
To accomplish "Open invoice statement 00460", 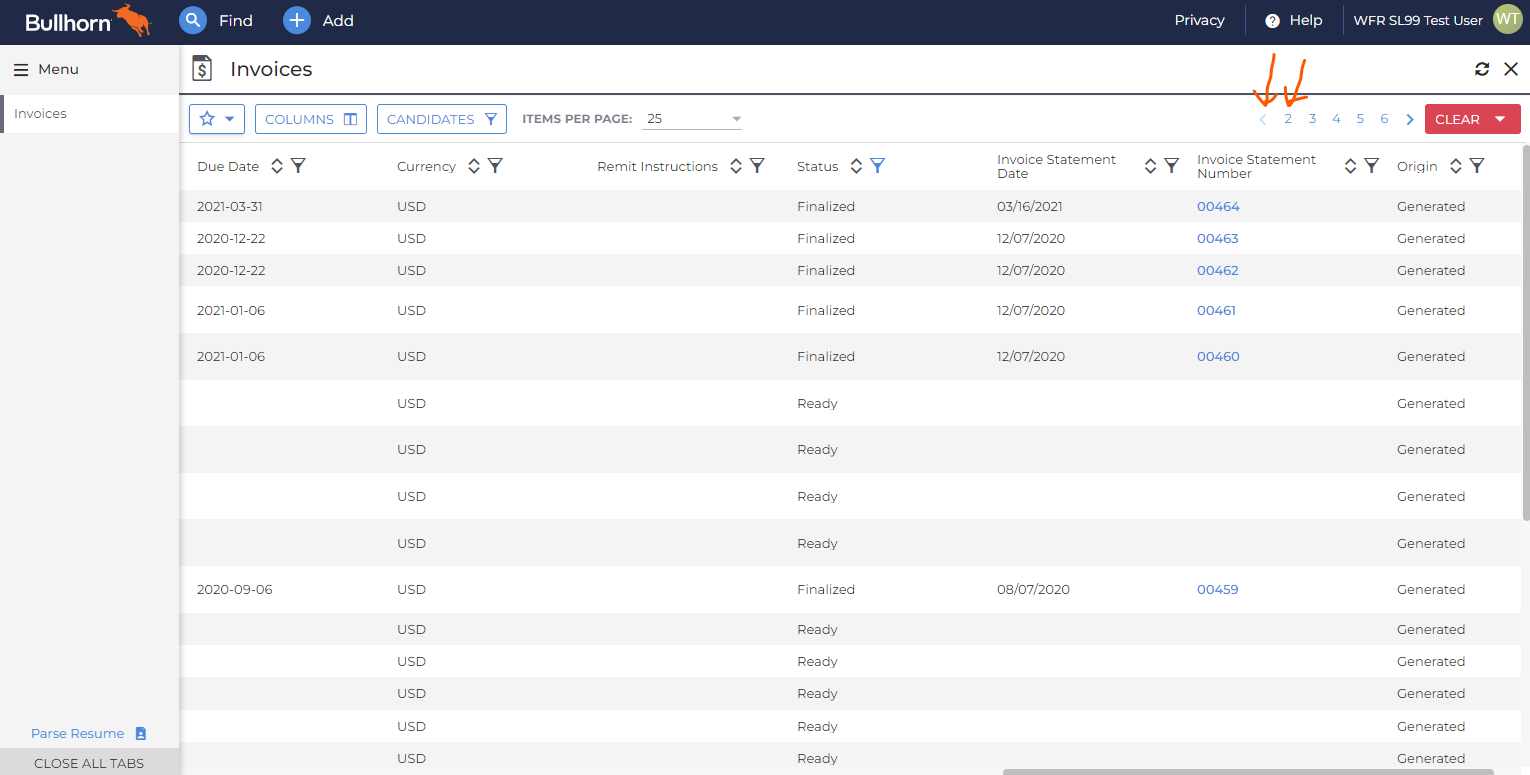I will pyautogui.click(x=1218, y=357).
